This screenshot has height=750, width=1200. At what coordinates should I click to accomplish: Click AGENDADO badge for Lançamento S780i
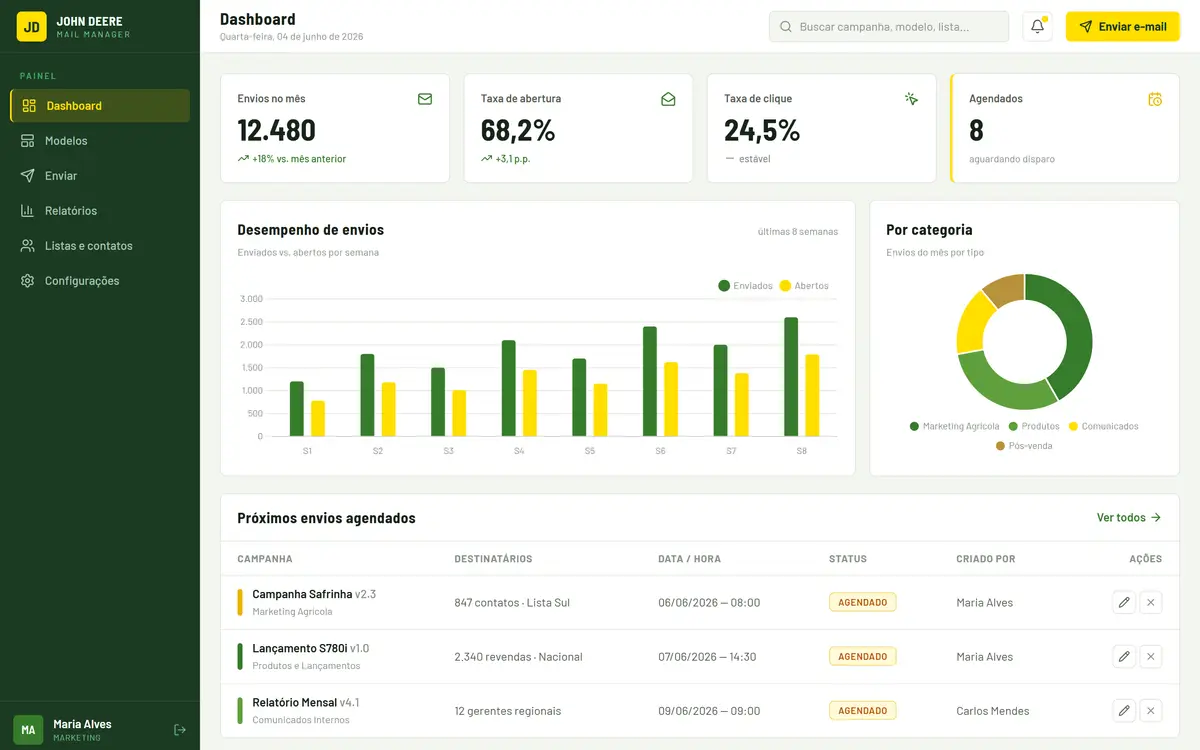pos(863,657)
